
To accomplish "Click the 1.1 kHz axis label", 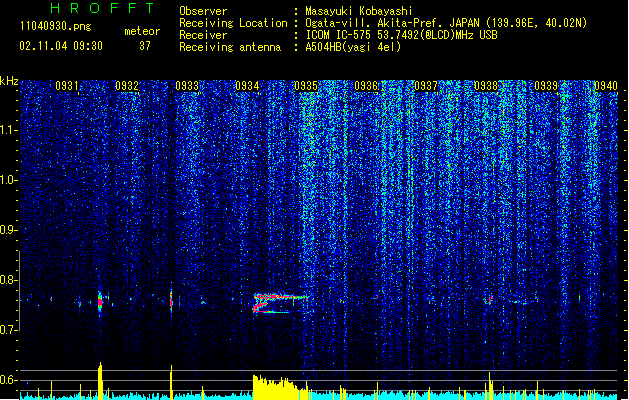I will [x=9, y=130].
